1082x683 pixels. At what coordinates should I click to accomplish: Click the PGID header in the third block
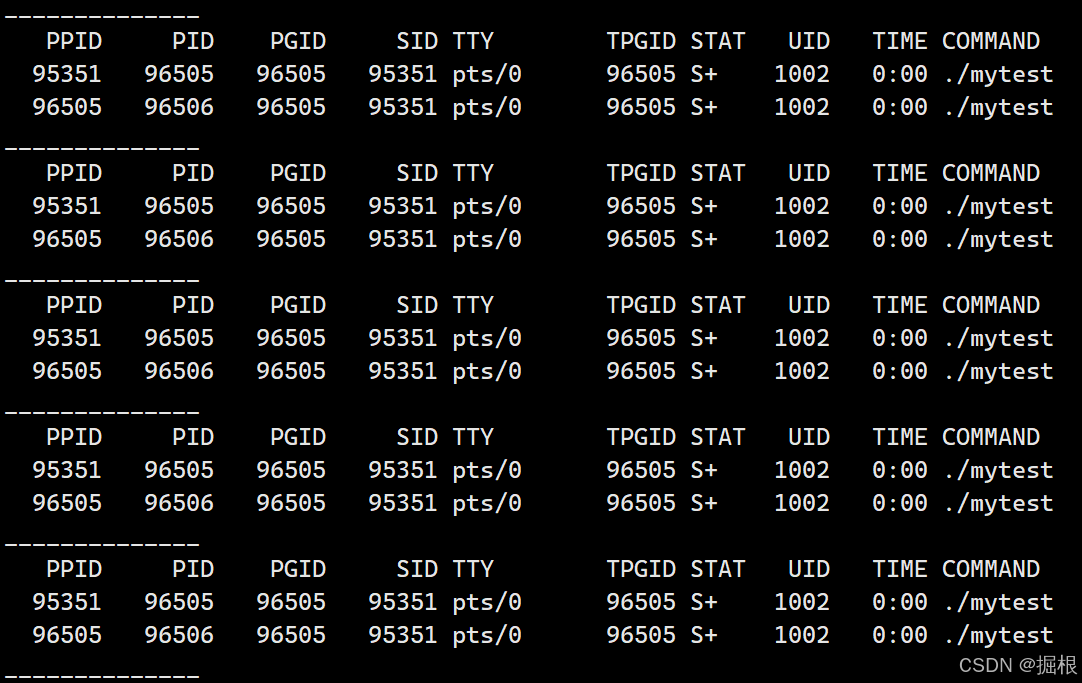pyautogui.click(x=297, y=304)
